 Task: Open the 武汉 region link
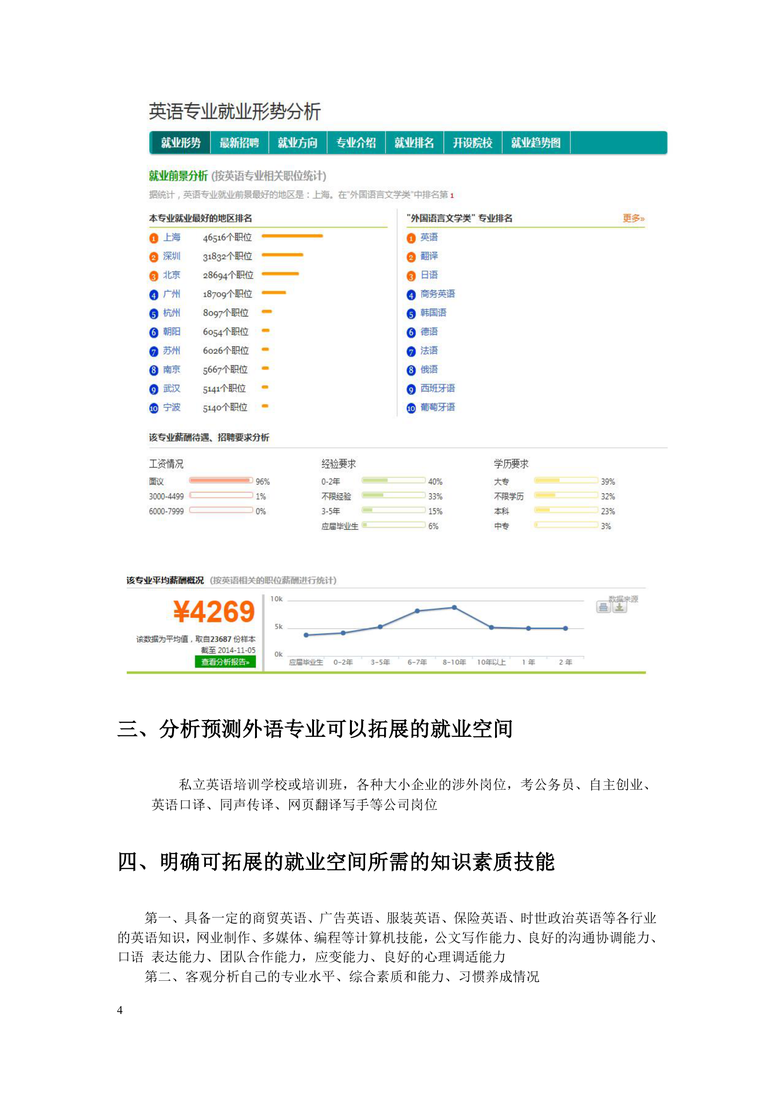click(x=172, y=388)
